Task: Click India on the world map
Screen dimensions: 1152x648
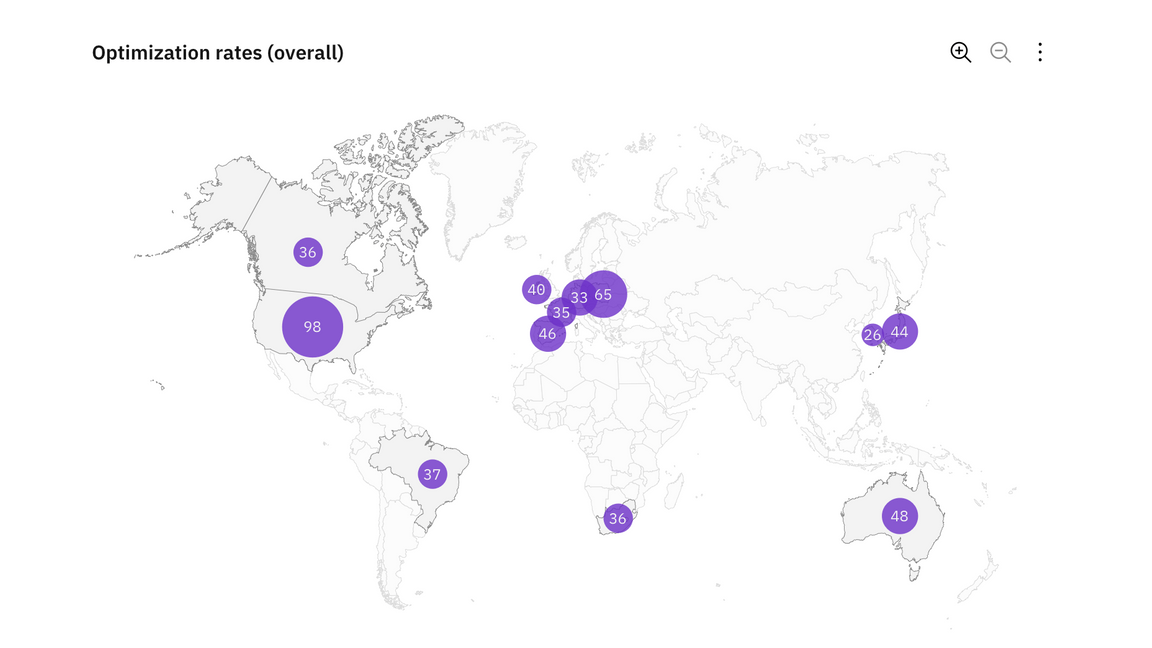Action: 760,380
